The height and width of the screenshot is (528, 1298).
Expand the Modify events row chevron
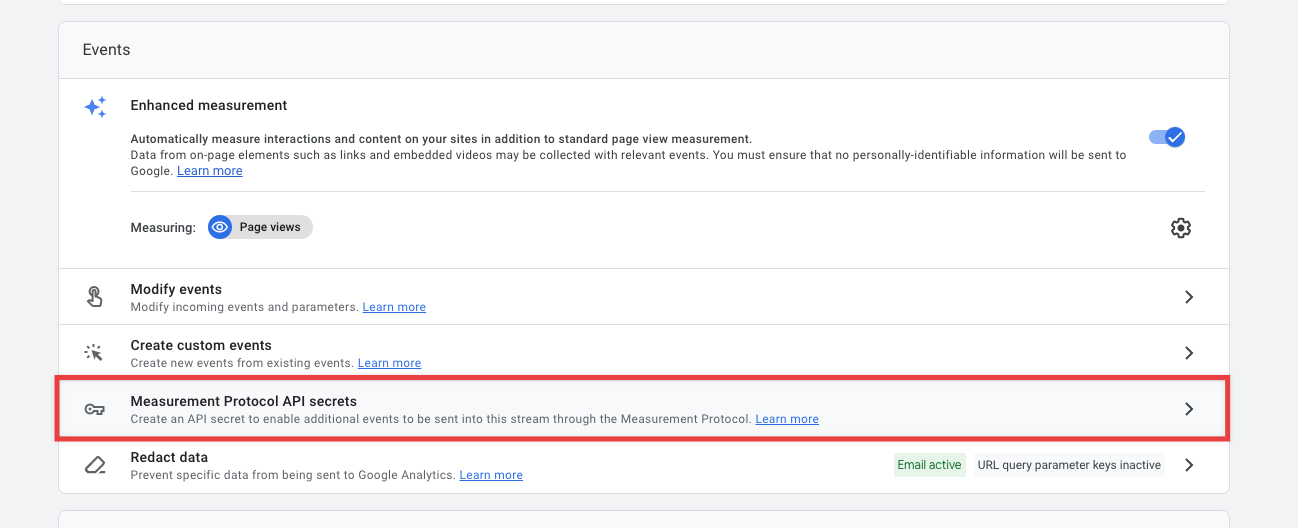(x=1189, y=297)
